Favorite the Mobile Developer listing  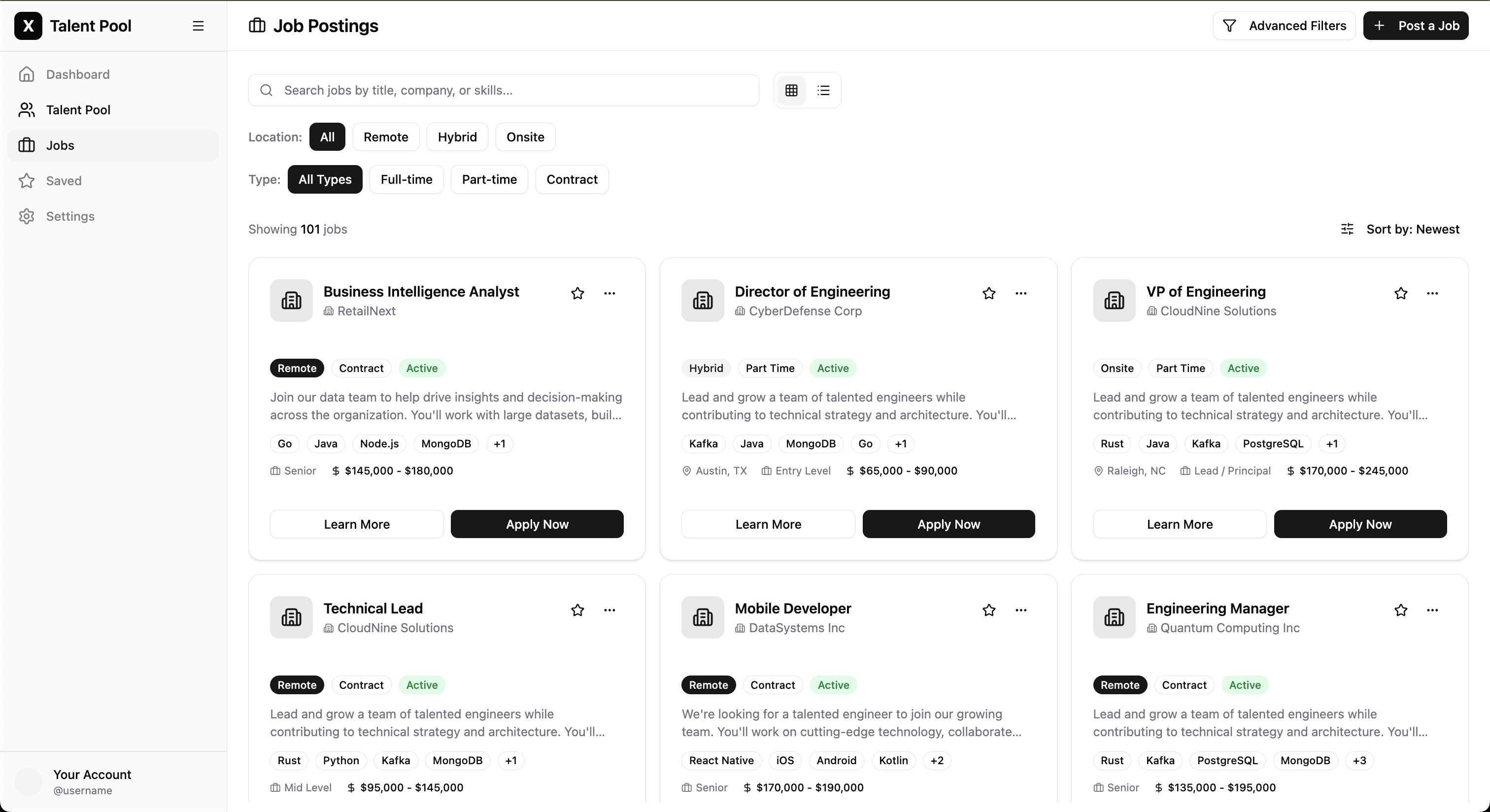click(x=989, y=610)
